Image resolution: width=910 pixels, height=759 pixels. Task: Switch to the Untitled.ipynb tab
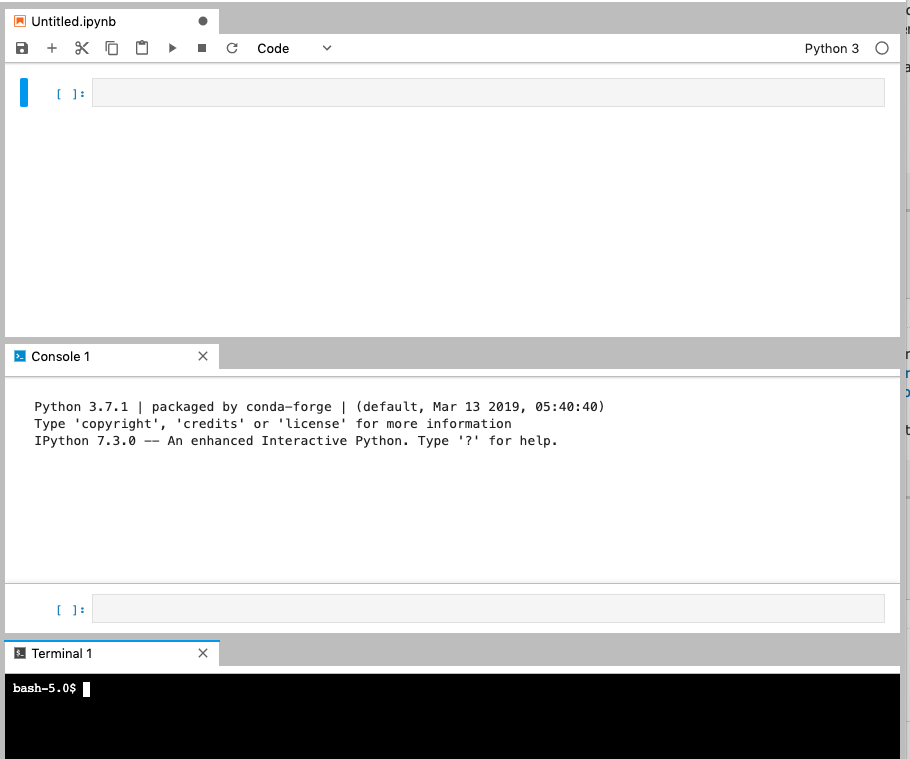click(73, 21)
